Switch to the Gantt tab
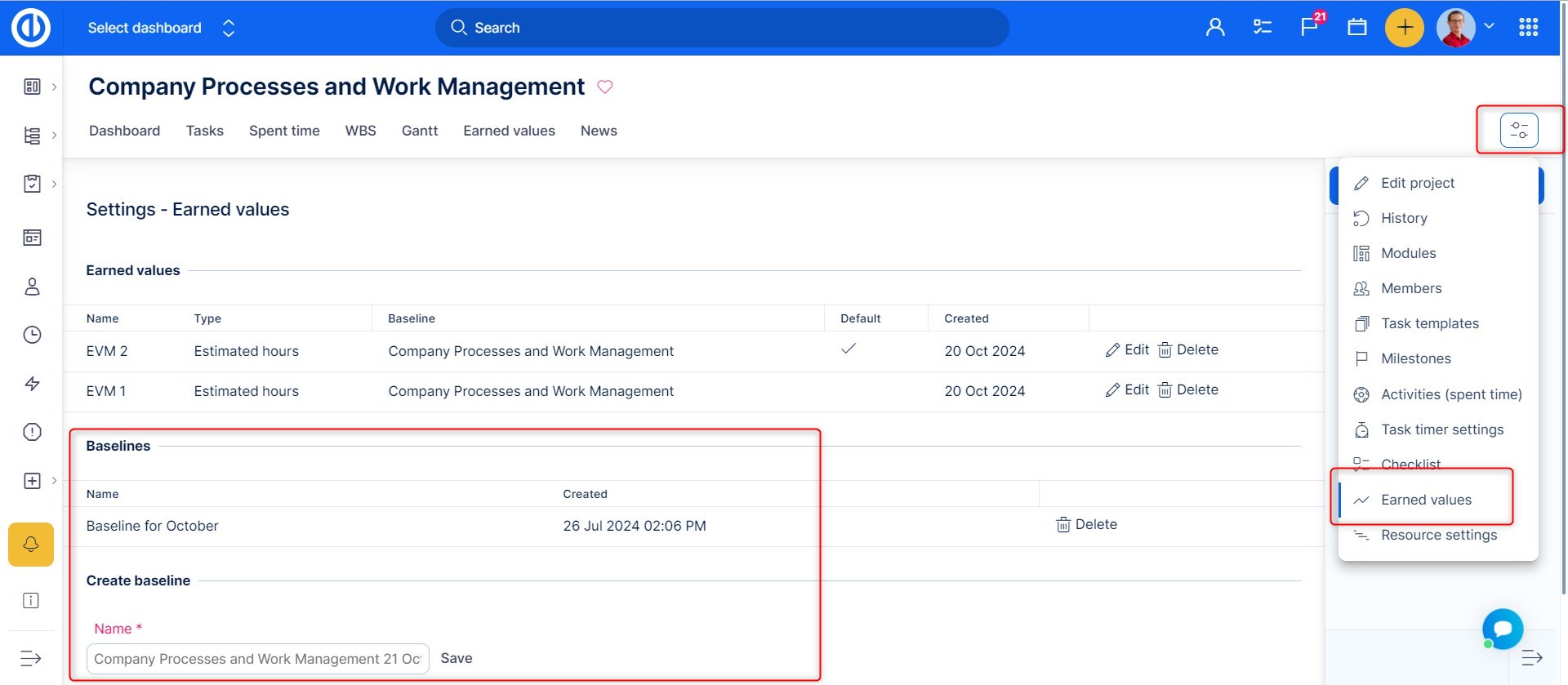1568x685 pixels. click(x=419, y=131)
